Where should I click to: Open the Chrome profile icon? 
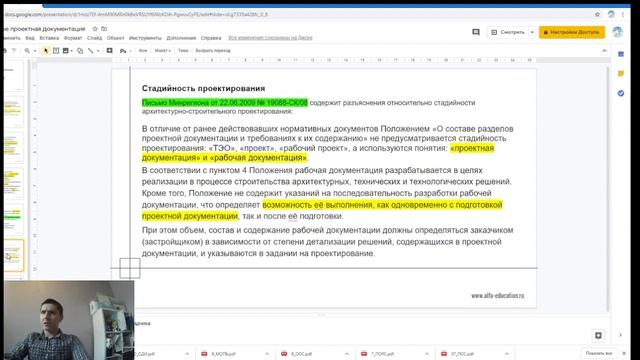pyautogui.click(x=611, y=14)
